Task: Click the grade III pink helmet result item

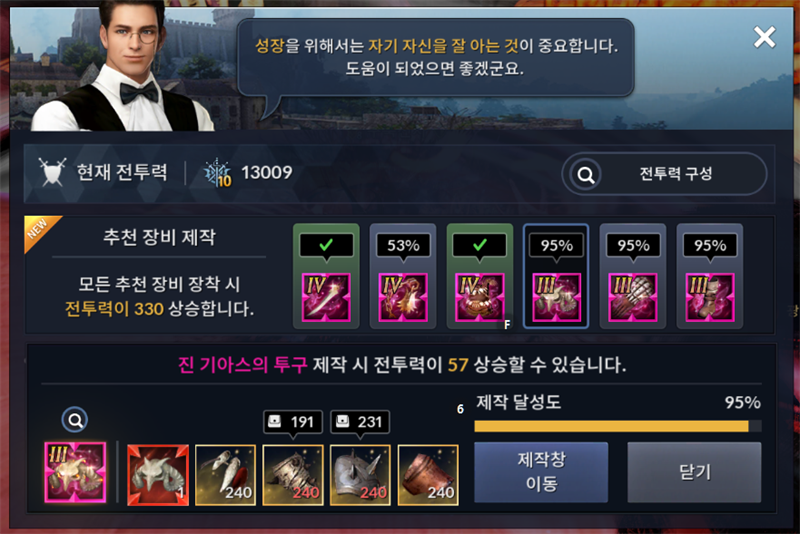Action: (x=76, y=472)
